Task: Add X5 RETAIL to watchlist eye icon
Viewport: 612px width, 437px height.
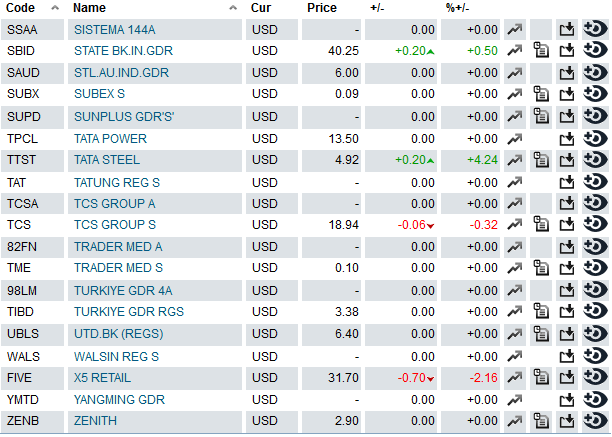Action: click(x=595, y=377)
